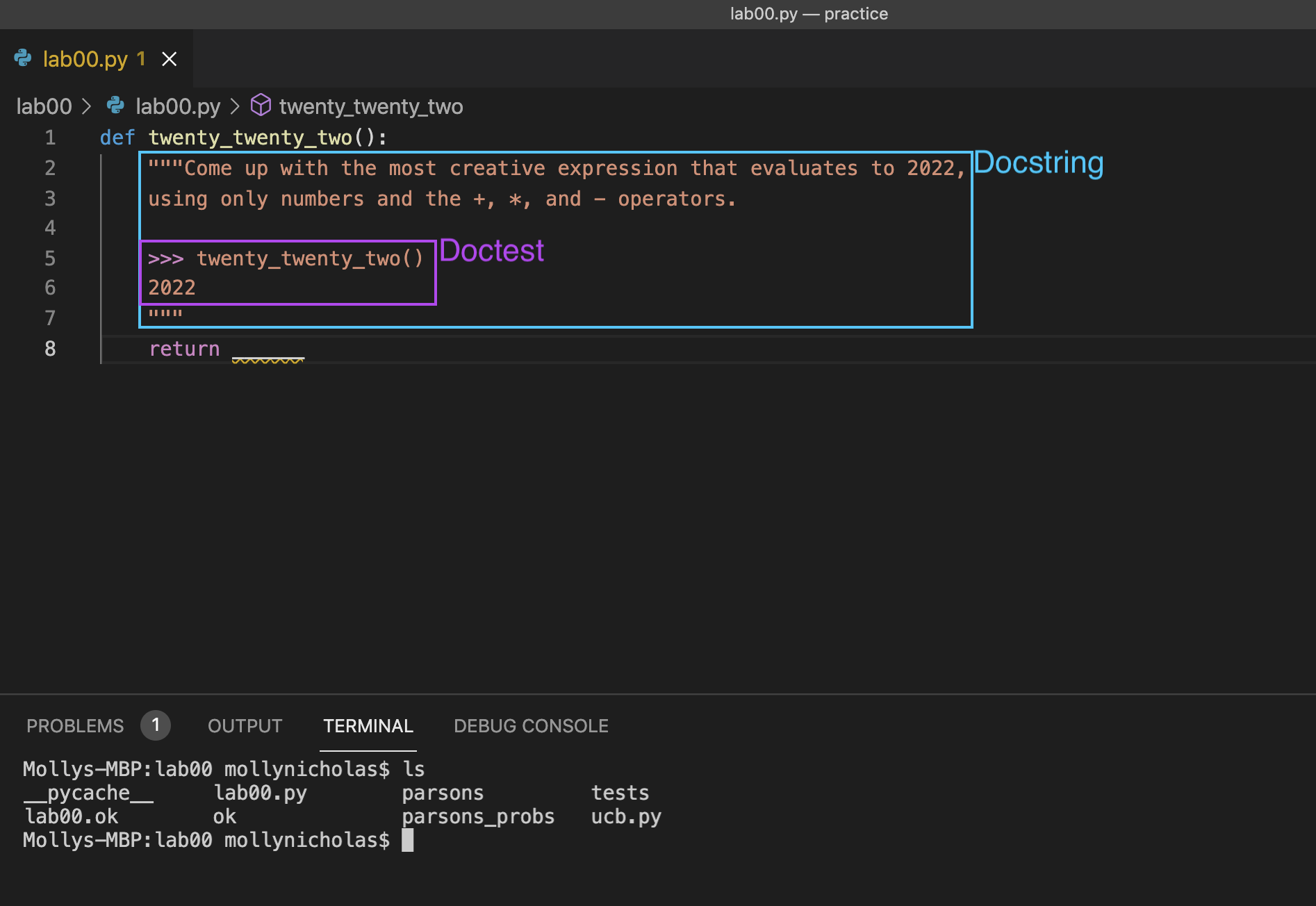
Task: Close the lab00.py editor tab
Action: (169, 58)
